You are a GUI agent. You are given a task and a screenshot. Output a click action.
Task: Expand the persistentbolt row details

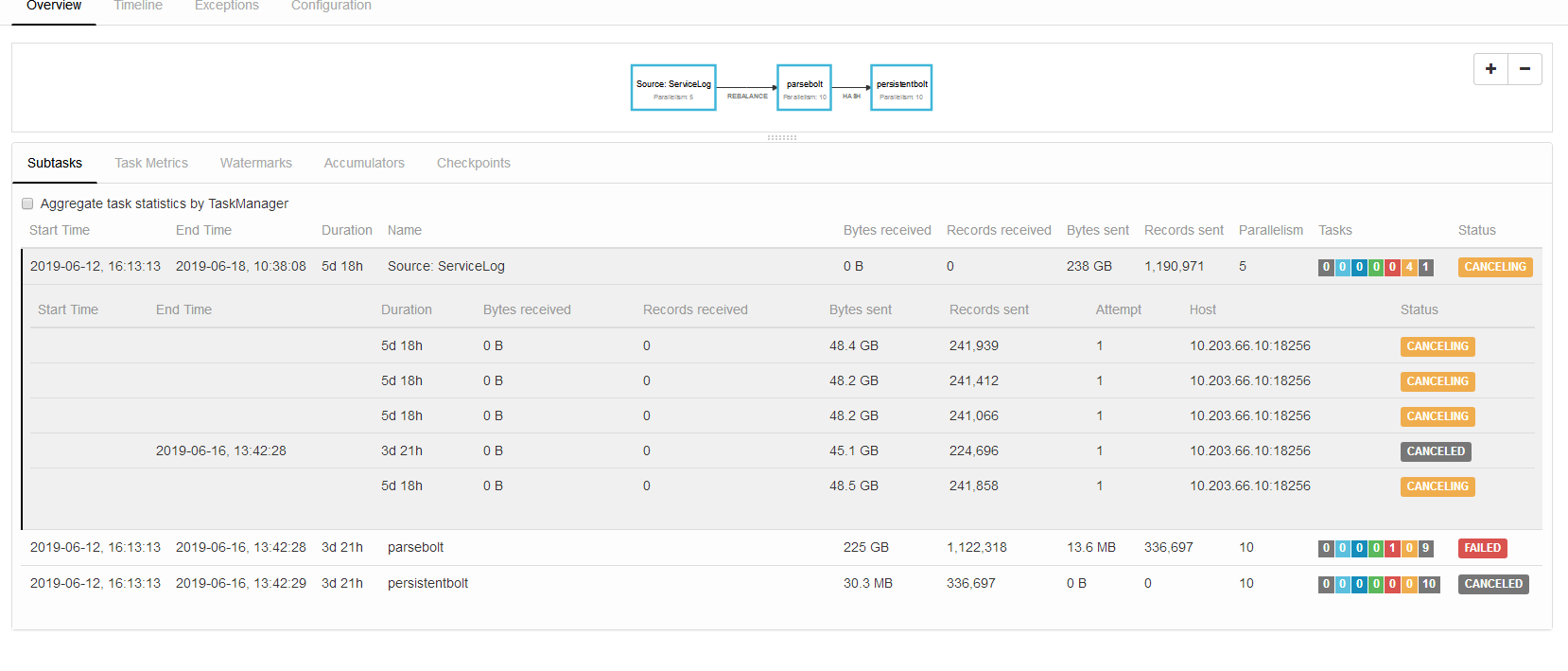427,583
